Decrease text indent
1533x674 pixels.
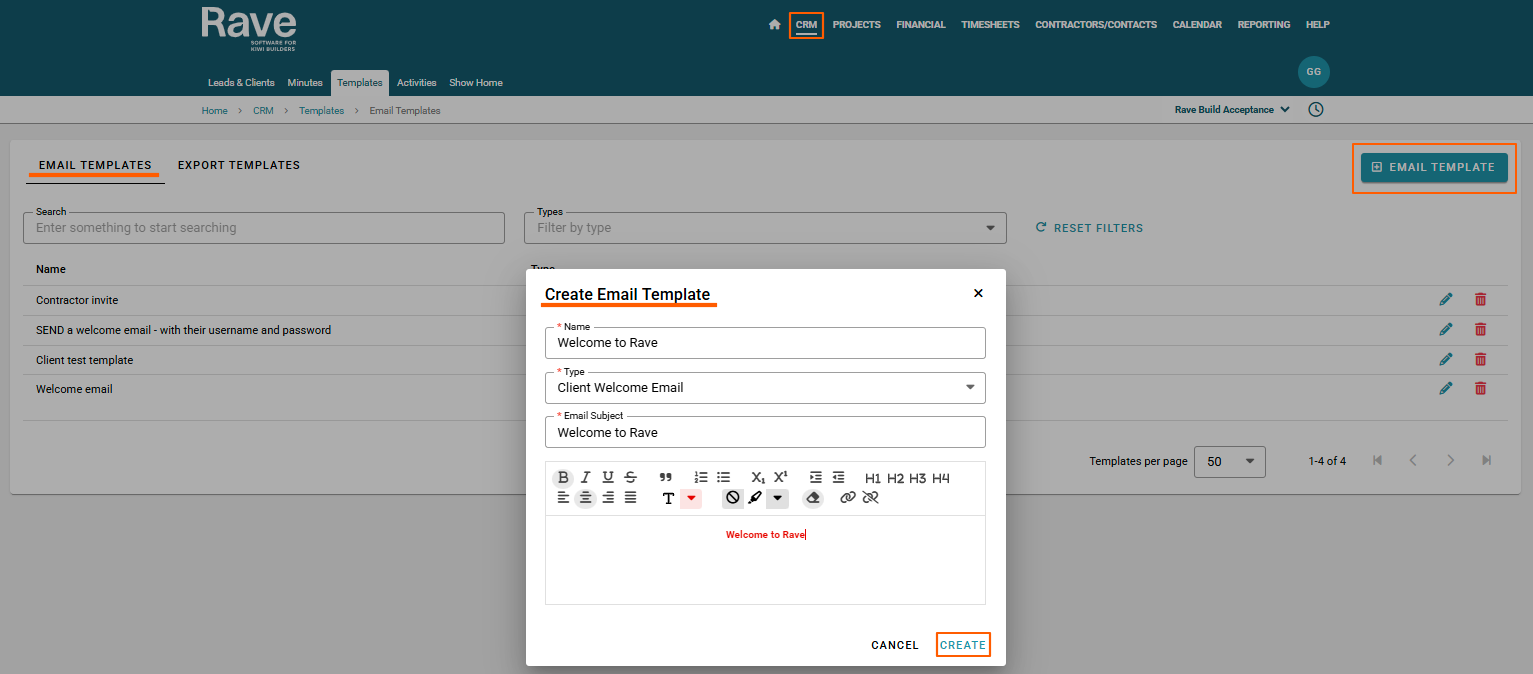pyautogui.click(x=838, y=478)
